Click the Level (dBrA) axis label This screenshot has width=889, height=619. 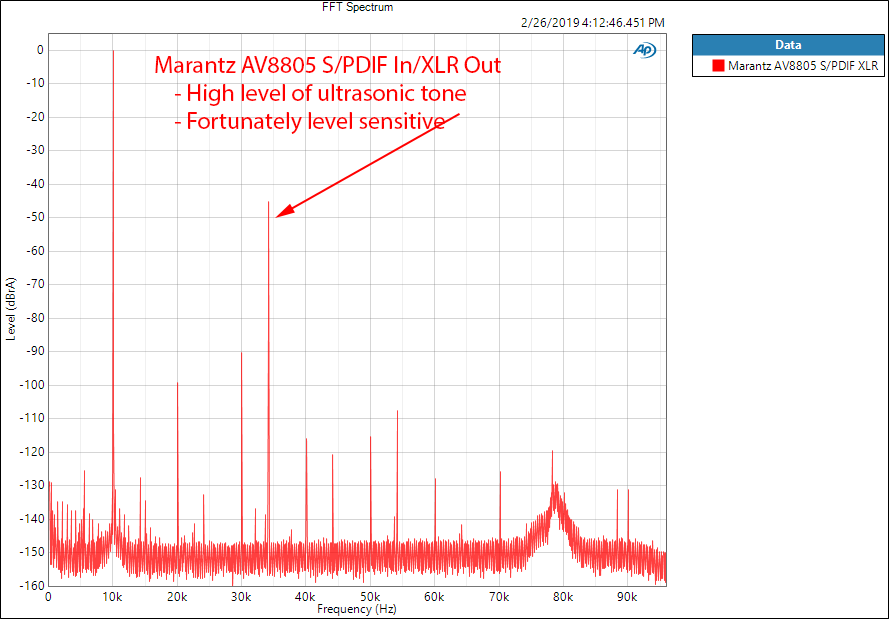pos(11,310)
